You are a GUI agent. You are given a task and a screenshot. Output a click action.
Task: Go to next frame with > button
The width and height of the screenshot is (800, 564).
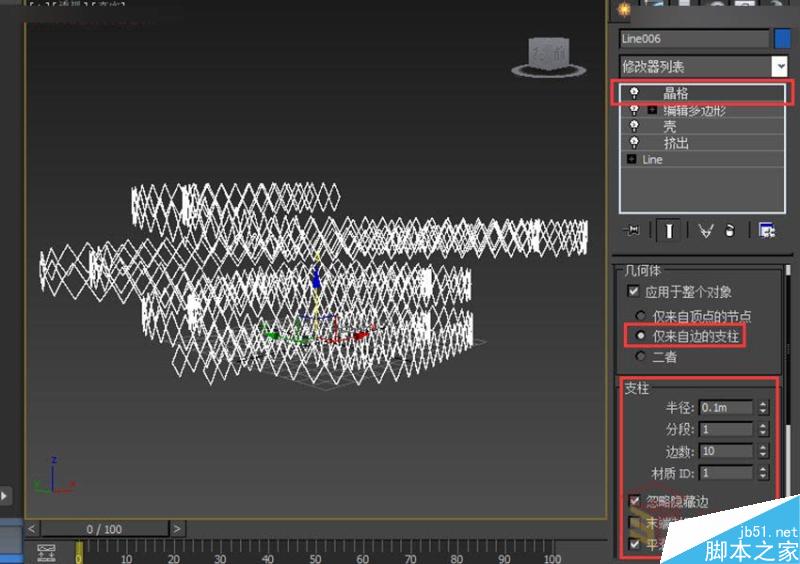point(177,529)
